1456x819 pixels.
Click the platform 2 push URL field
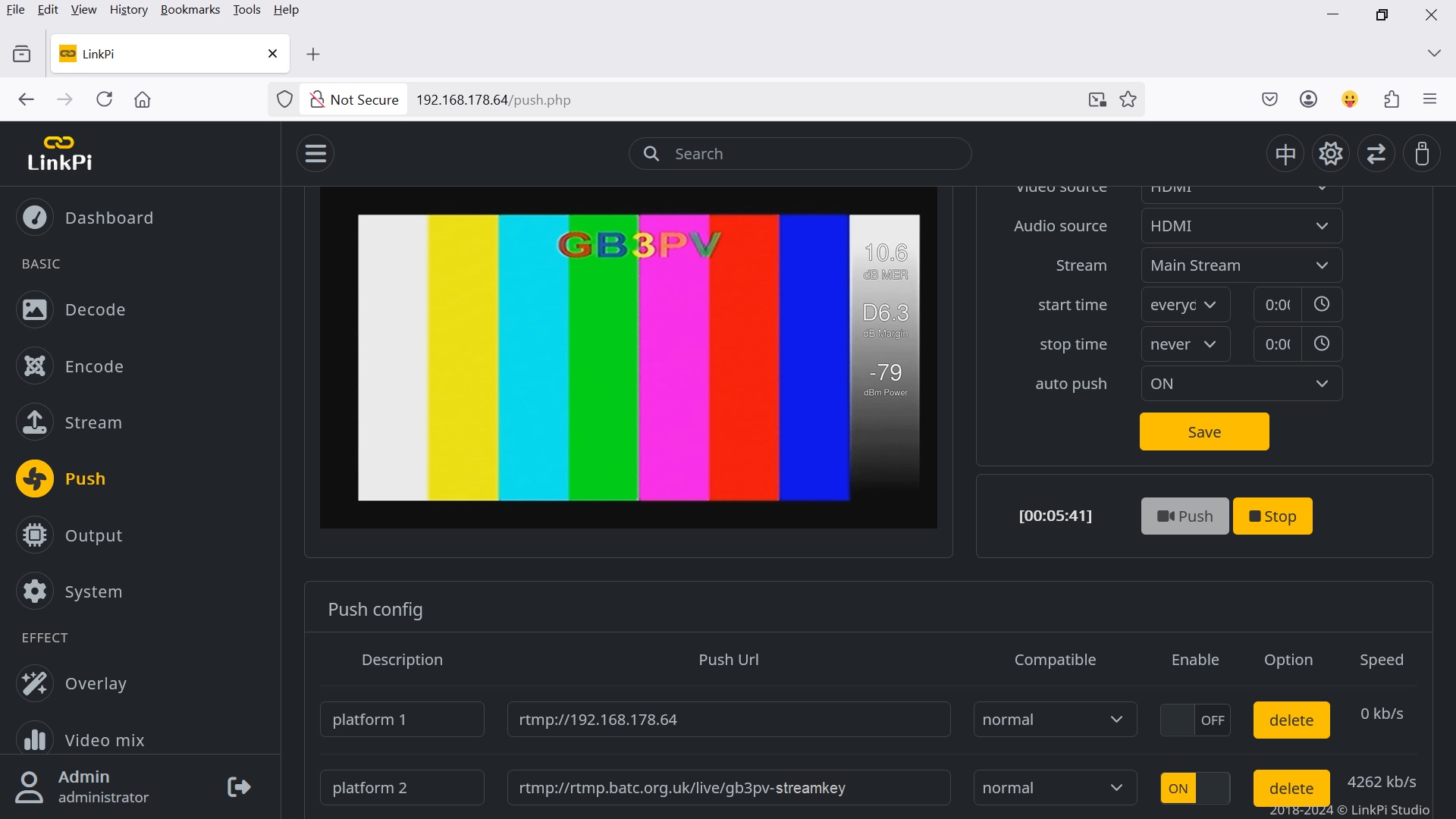coord(728,788)
